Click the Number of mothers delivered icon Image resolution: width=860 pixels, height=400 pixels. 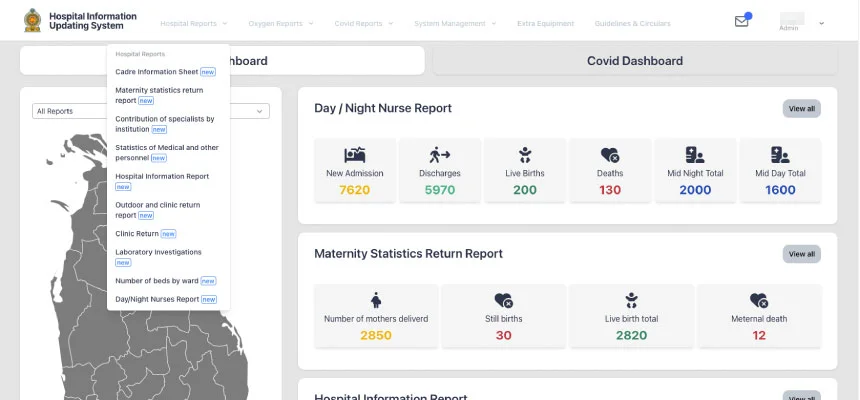tap(376, 300)
